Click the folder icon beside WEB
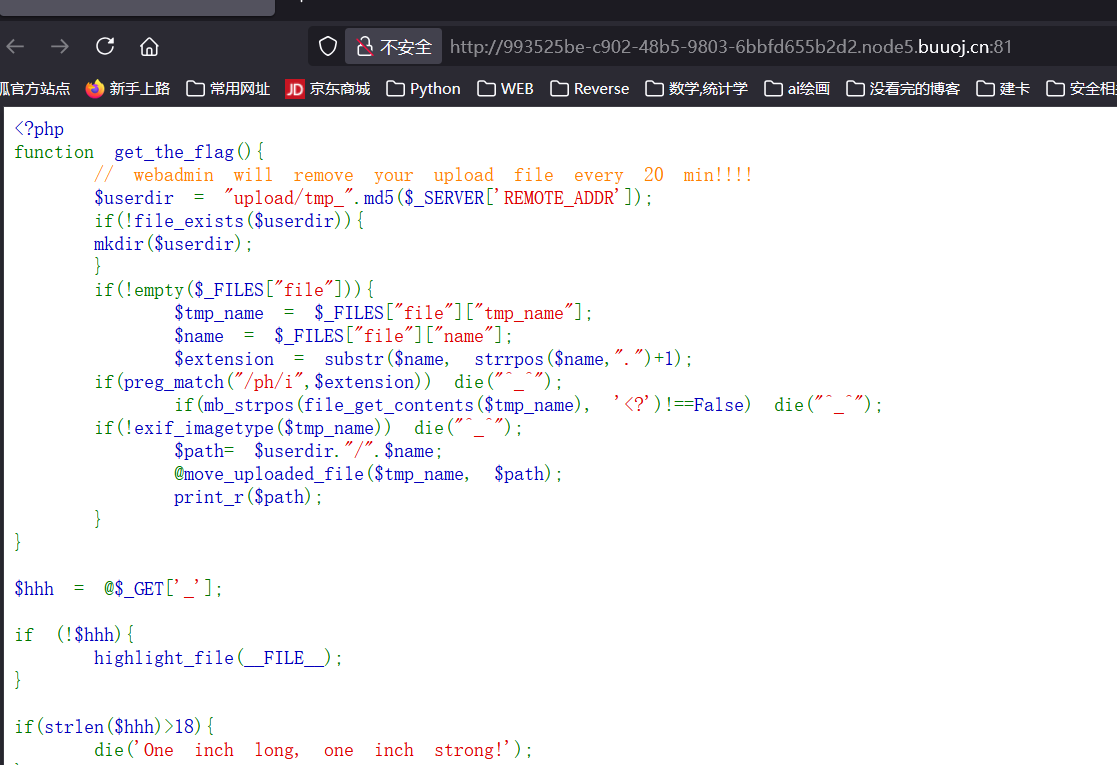The width and height of the screenshot is (1117, 765). (487, 88)
